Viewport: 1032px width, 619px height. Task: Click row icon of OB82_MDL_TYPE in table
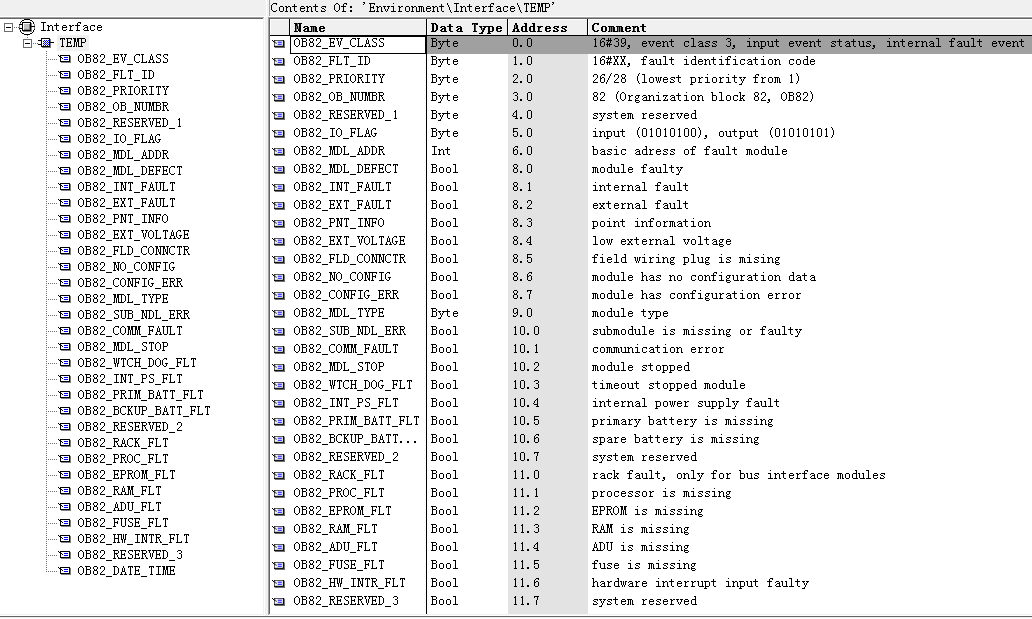tap(279, 313)
